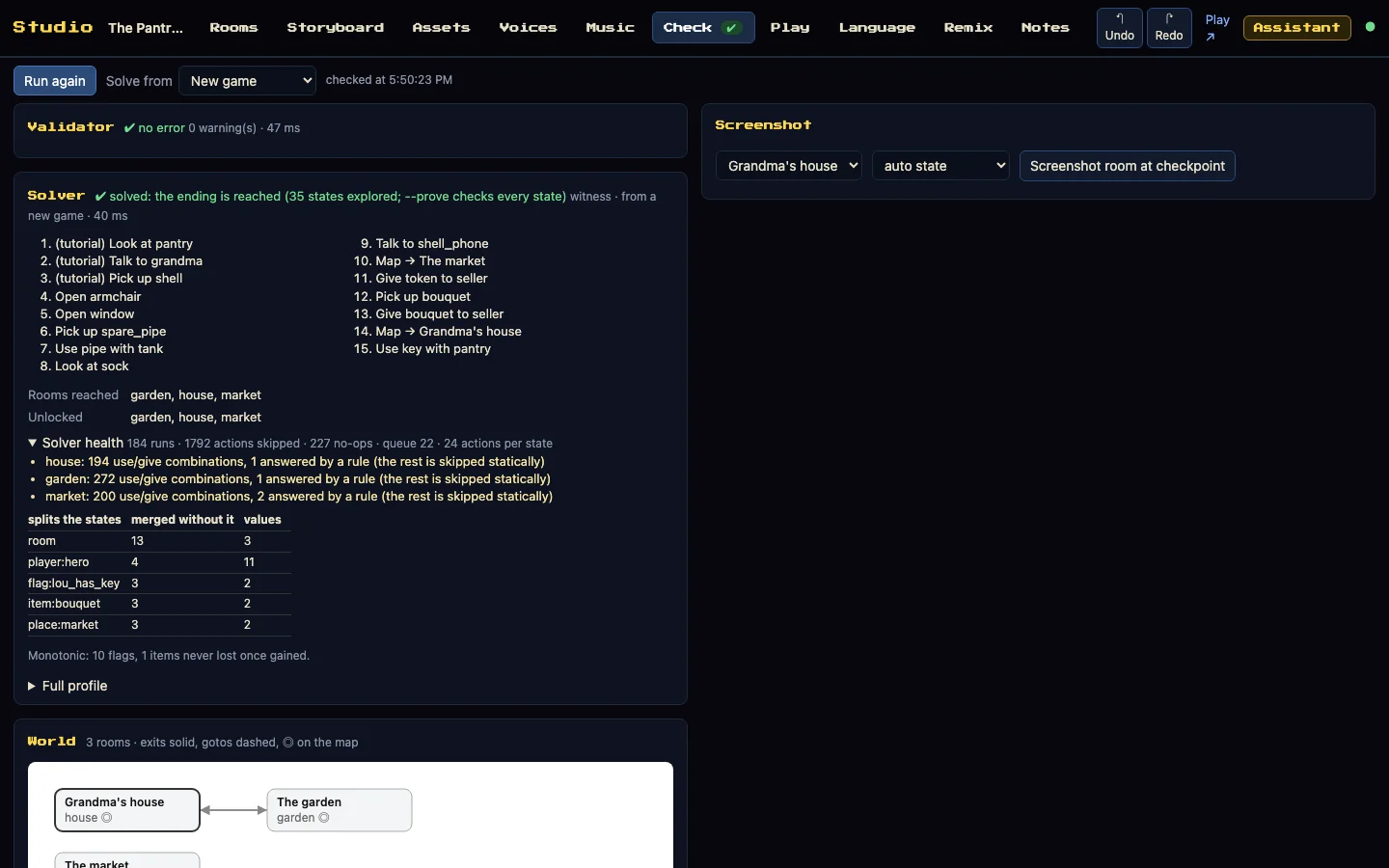Switch to the Music tab
This screenshot has width=1389, height=868.
coord(610,28)
